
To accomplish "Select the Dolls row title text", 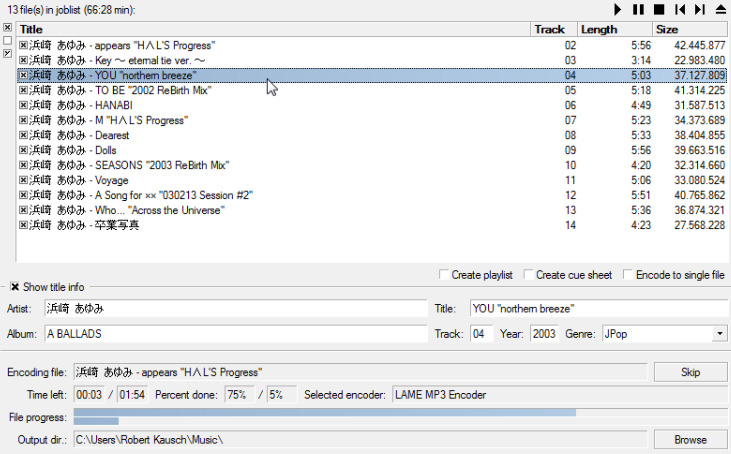I will tap(105, 150).
